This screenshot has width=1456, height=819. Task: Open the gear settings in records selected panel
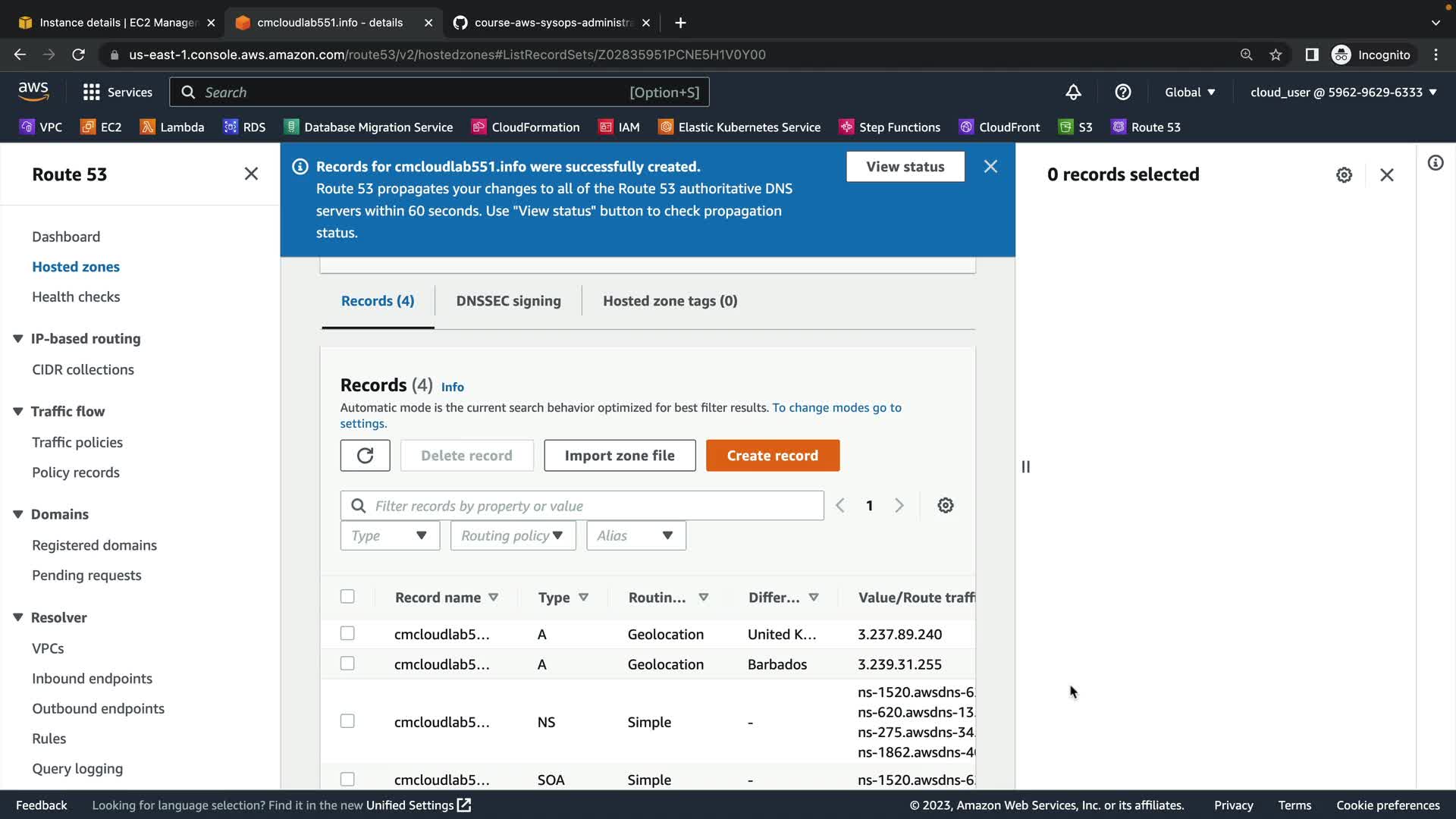[1344, 175]
